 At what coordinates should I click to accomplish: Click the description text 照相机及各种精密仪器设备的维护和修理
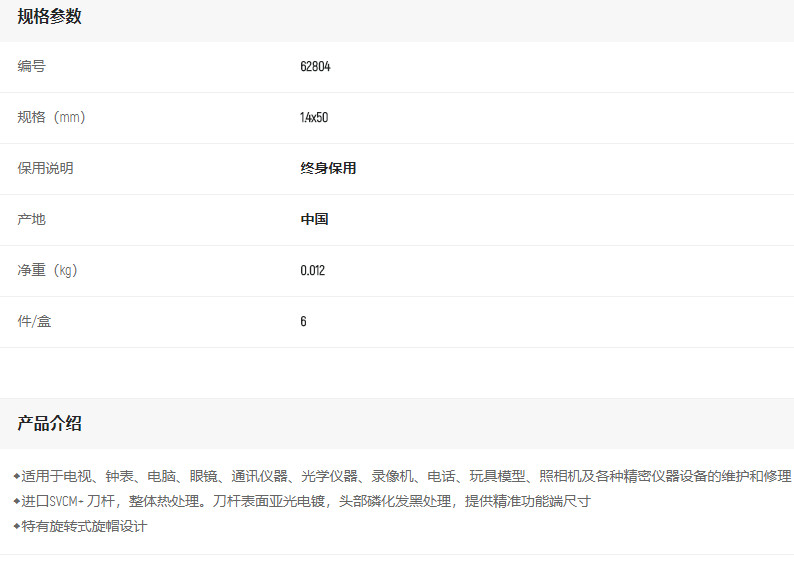coord(665,476)
